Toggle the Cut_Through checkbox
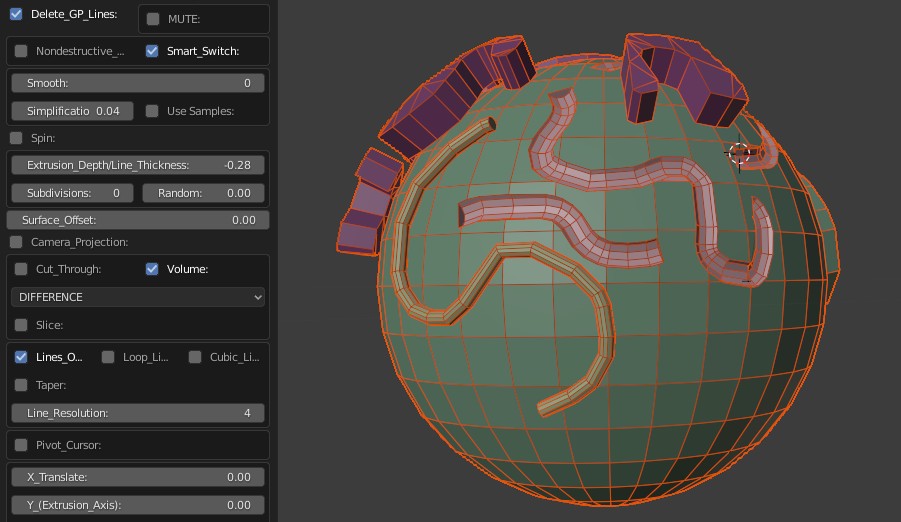This screenshot has height=522, width=901. tap(21, 269)
